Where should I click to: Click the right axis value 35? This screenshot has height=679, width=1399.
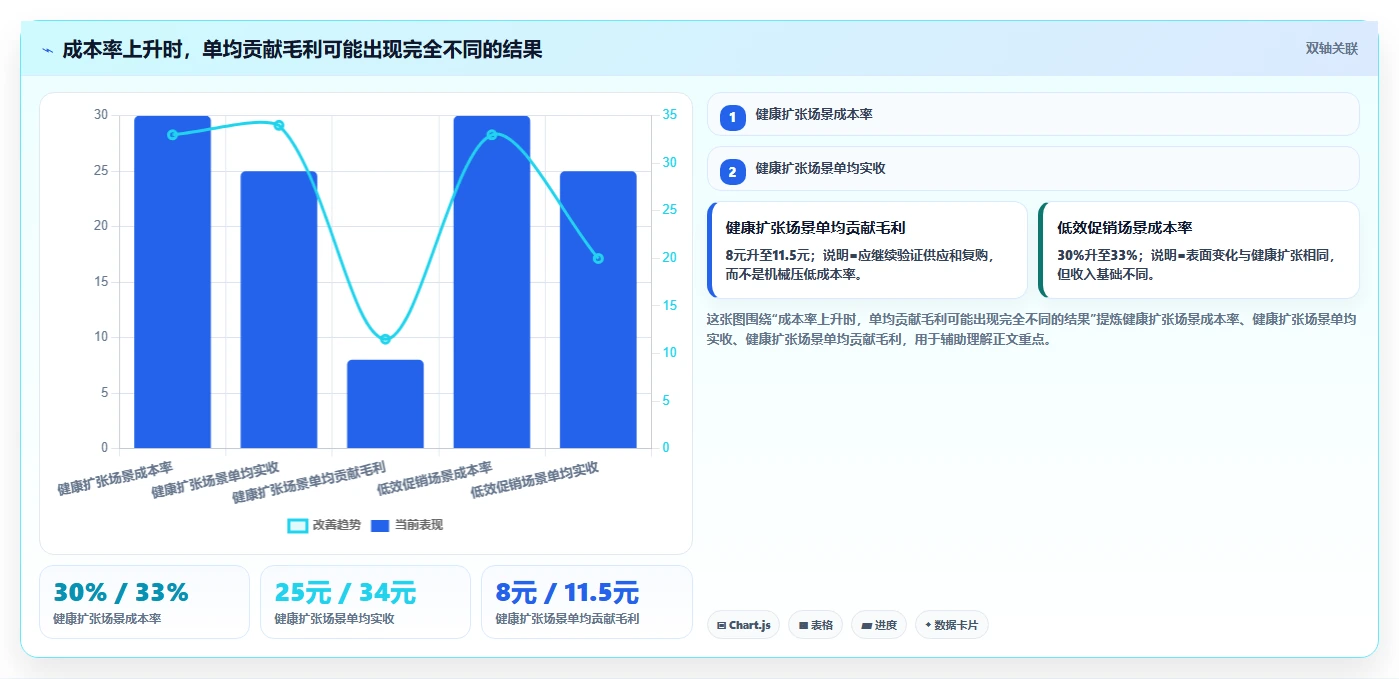pos(669,115)
